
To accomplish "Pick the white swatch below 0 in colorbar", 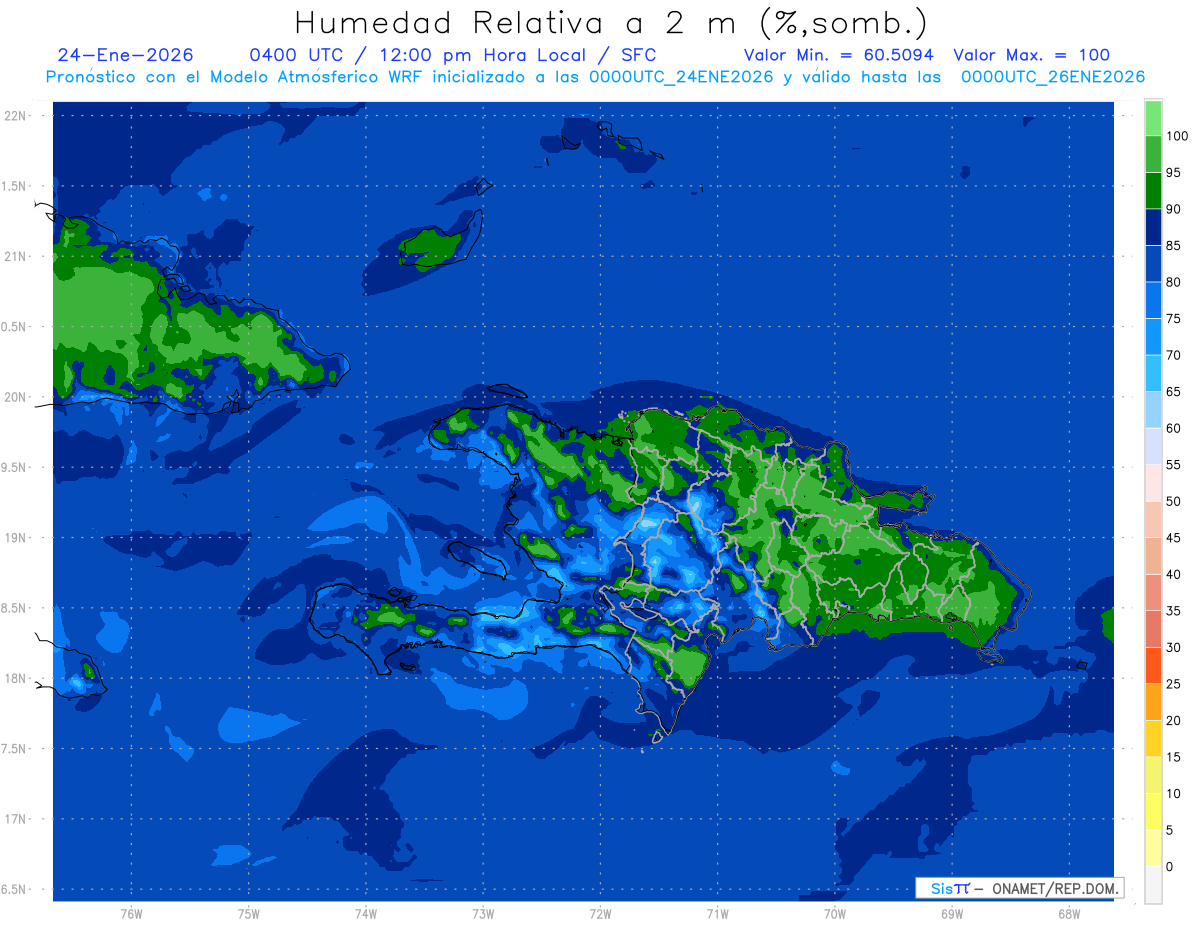I will (1153, 884).
